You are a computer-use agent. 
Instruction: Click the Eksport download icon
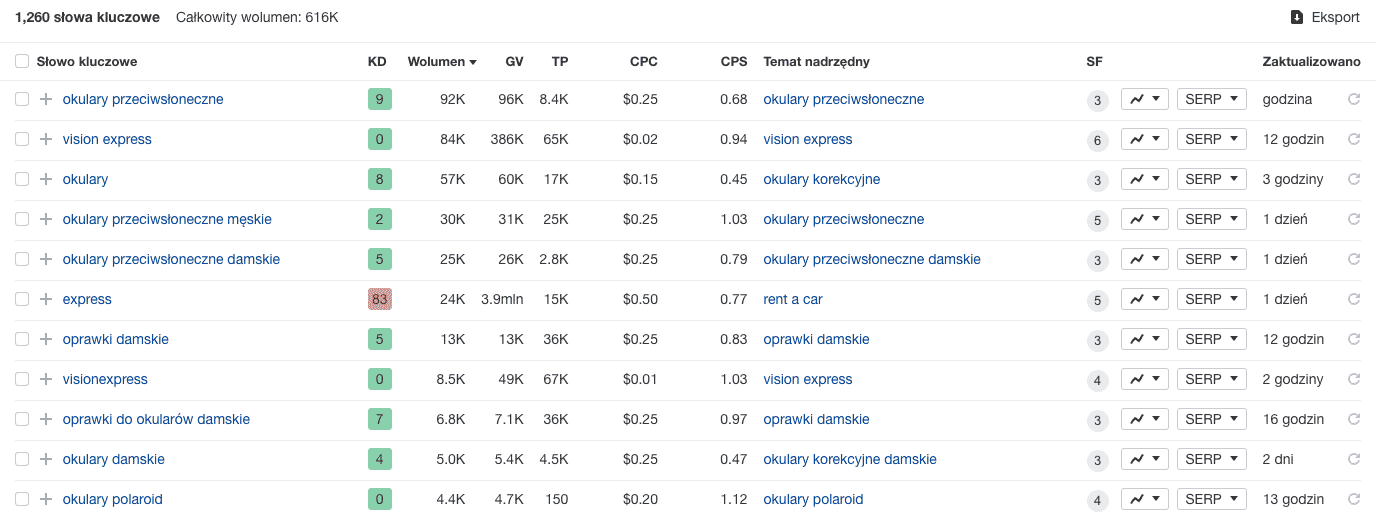1297,17
